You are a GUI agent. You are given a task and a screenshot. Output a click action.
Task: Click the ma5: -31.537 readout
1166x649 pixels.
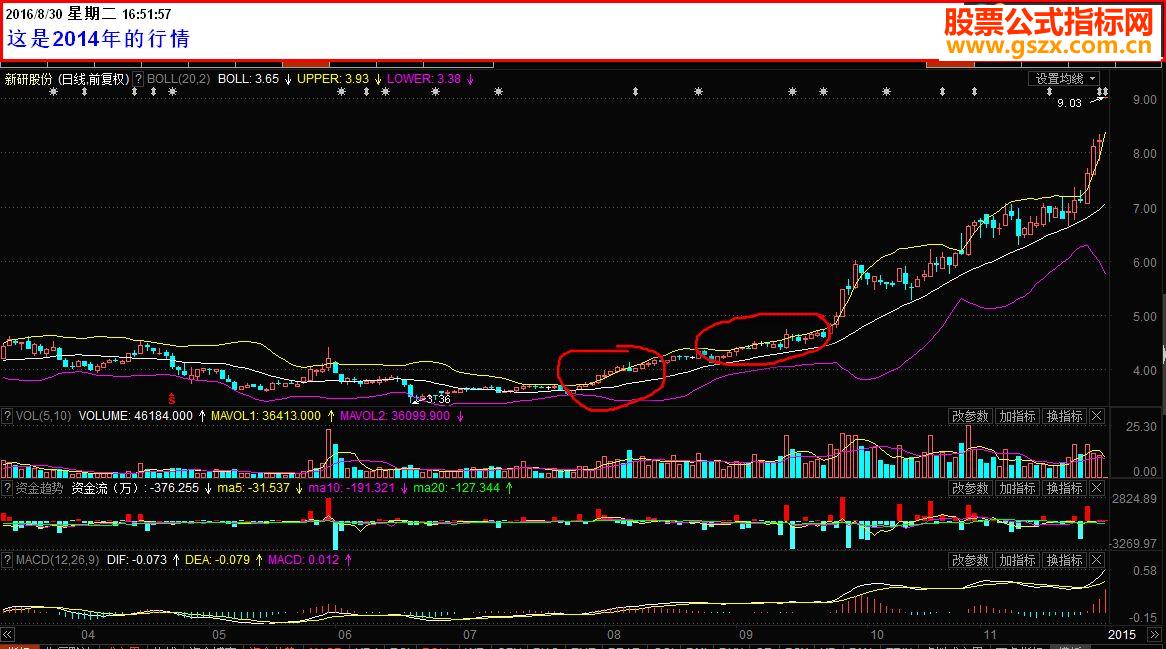254,488
